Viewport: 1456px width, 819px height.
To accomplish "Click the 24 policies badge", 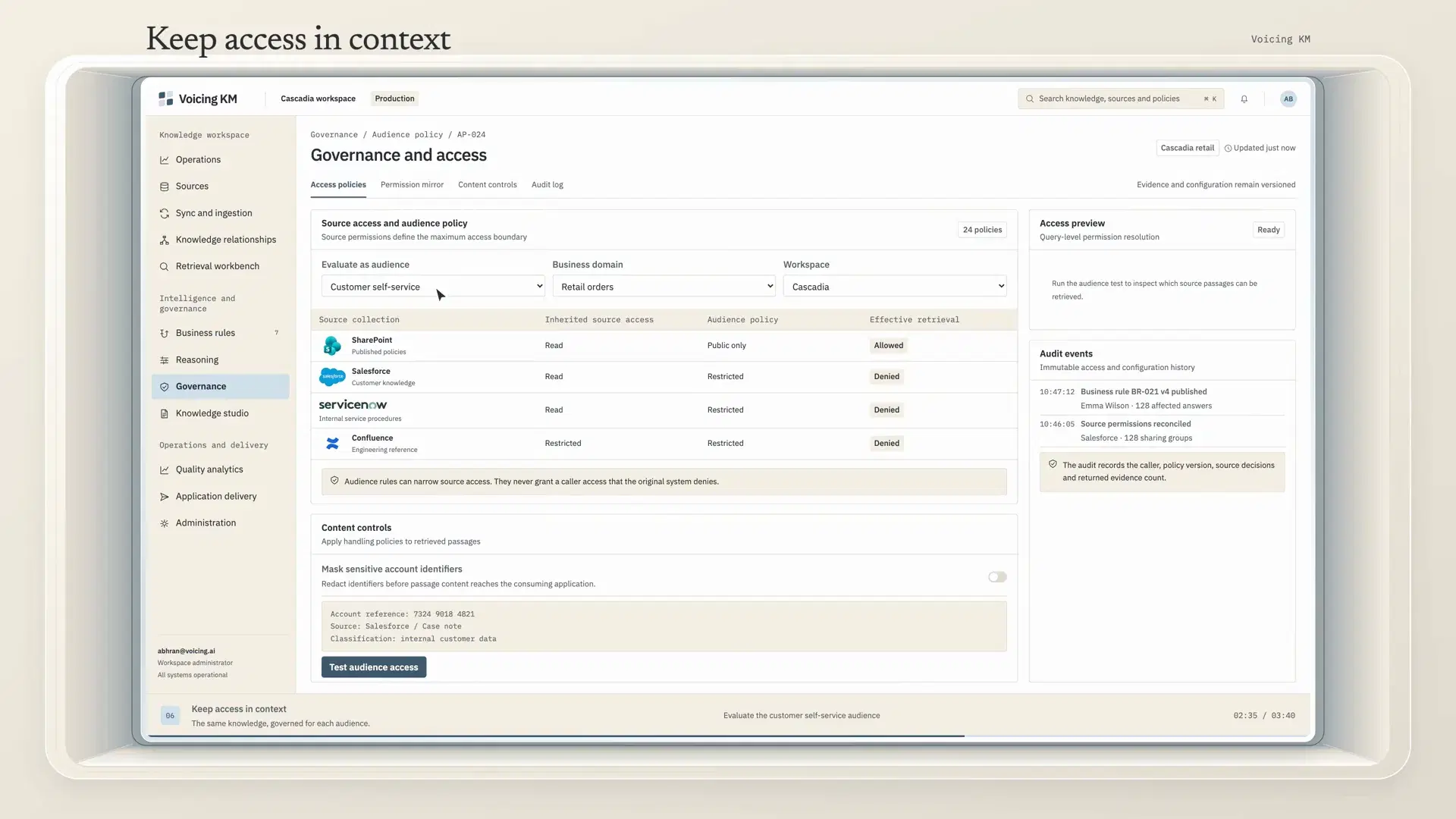I will (x=982, y=230).
